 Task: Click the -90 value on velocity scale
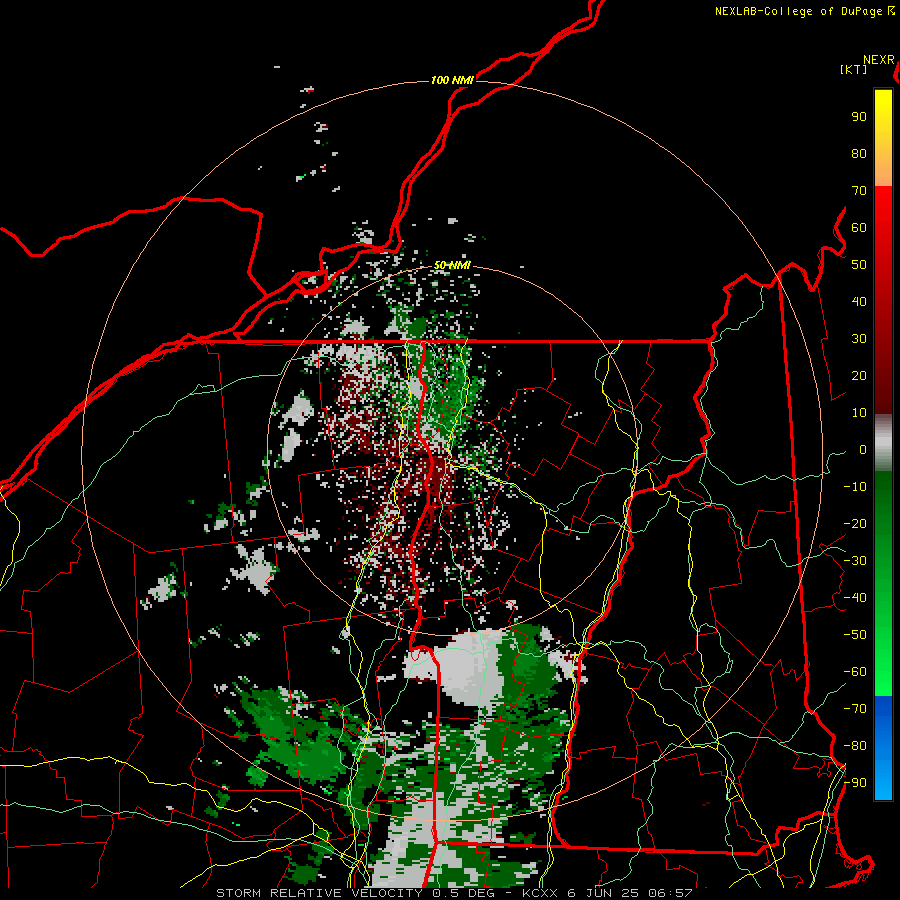(x=855, y=783)
